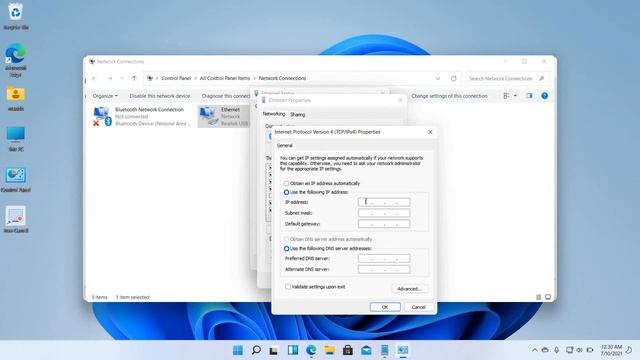Open Microsoft Store from the taskbar
Screen dimensions: 640x360
click(348, 350)
